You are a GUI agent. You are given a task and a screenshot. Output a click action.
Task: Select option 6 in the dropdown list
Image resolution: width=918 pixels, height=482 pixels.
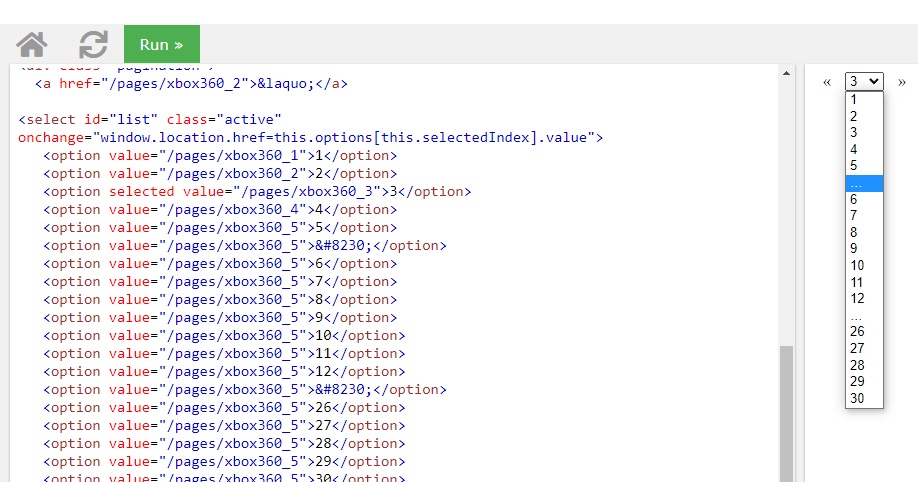click(864, 199)
